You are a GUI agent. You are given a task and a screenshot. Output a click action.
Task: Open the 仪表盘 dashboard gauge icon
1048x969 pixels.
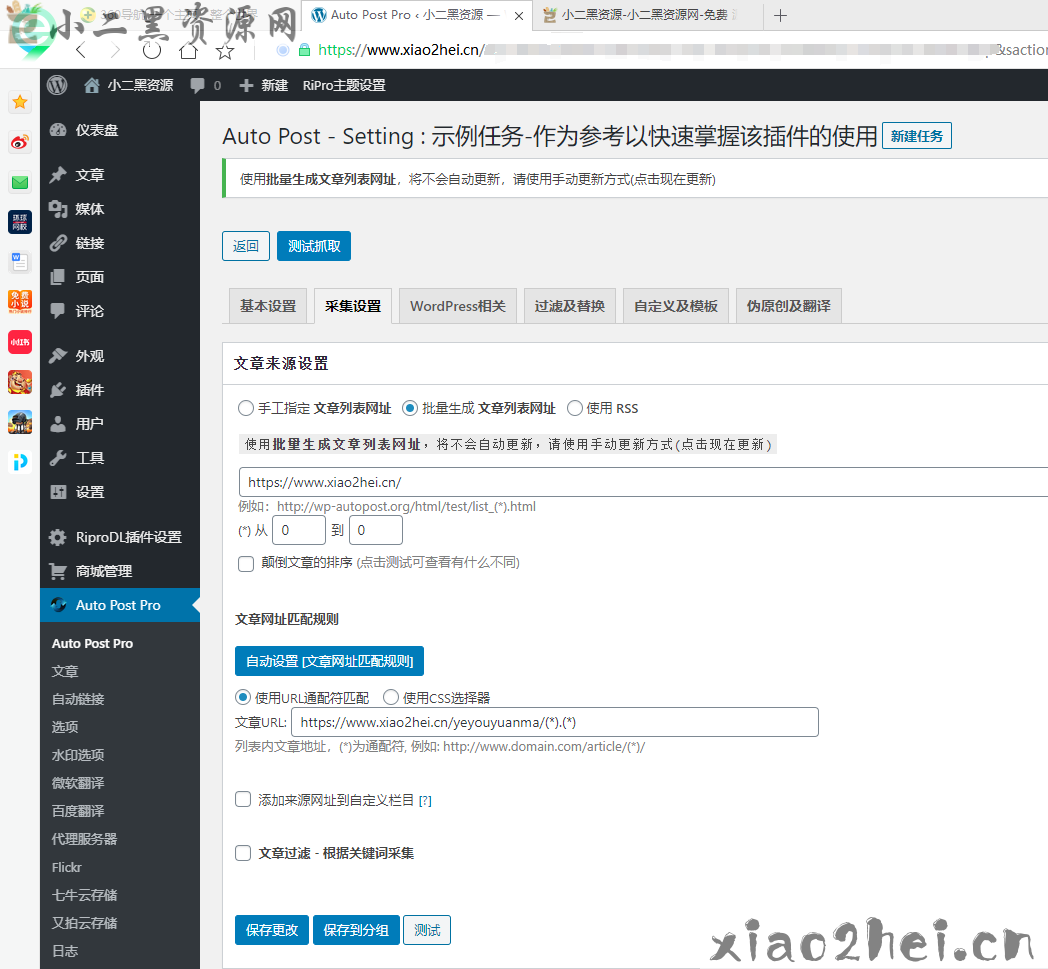[x=59, y=130]
